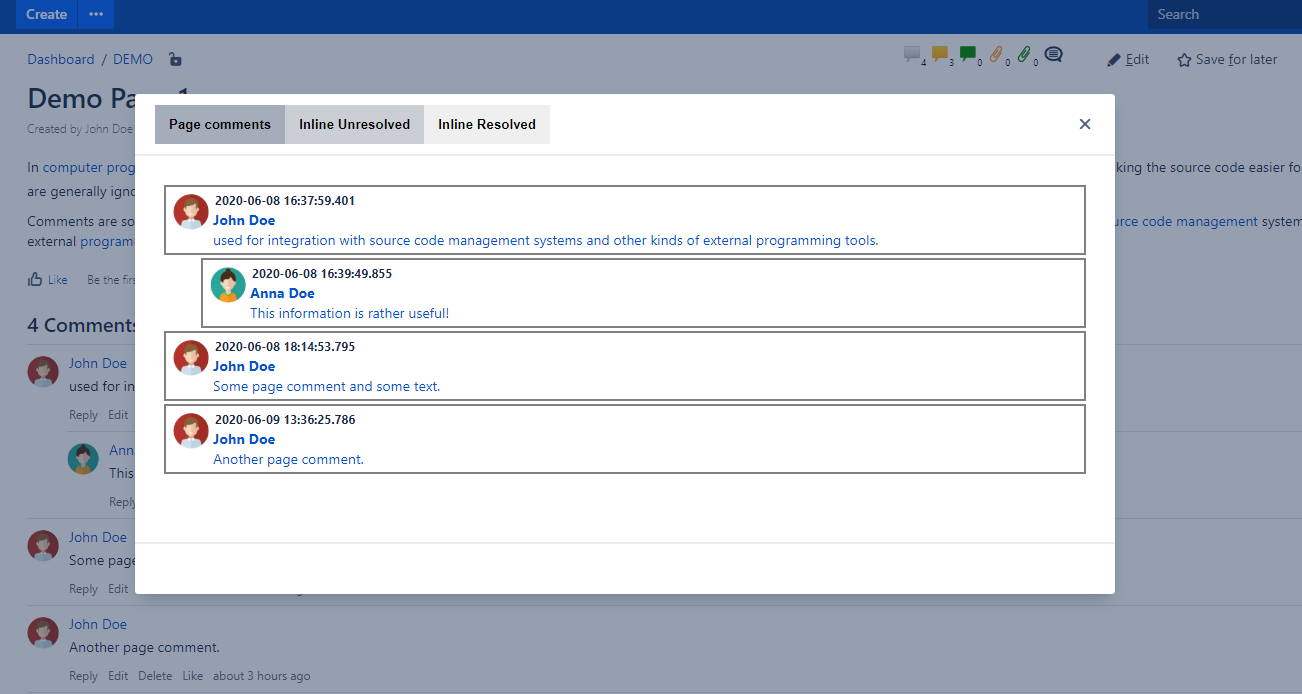Like the Another page comment
Screen dimensions: 1302x694
click(x=192, y=675)
